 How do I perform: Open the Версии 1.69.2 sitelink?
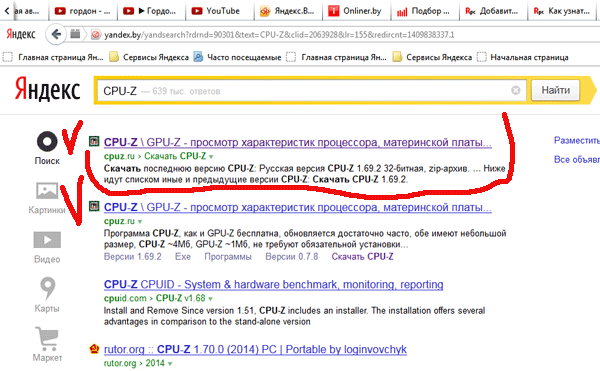pos(132,257)
